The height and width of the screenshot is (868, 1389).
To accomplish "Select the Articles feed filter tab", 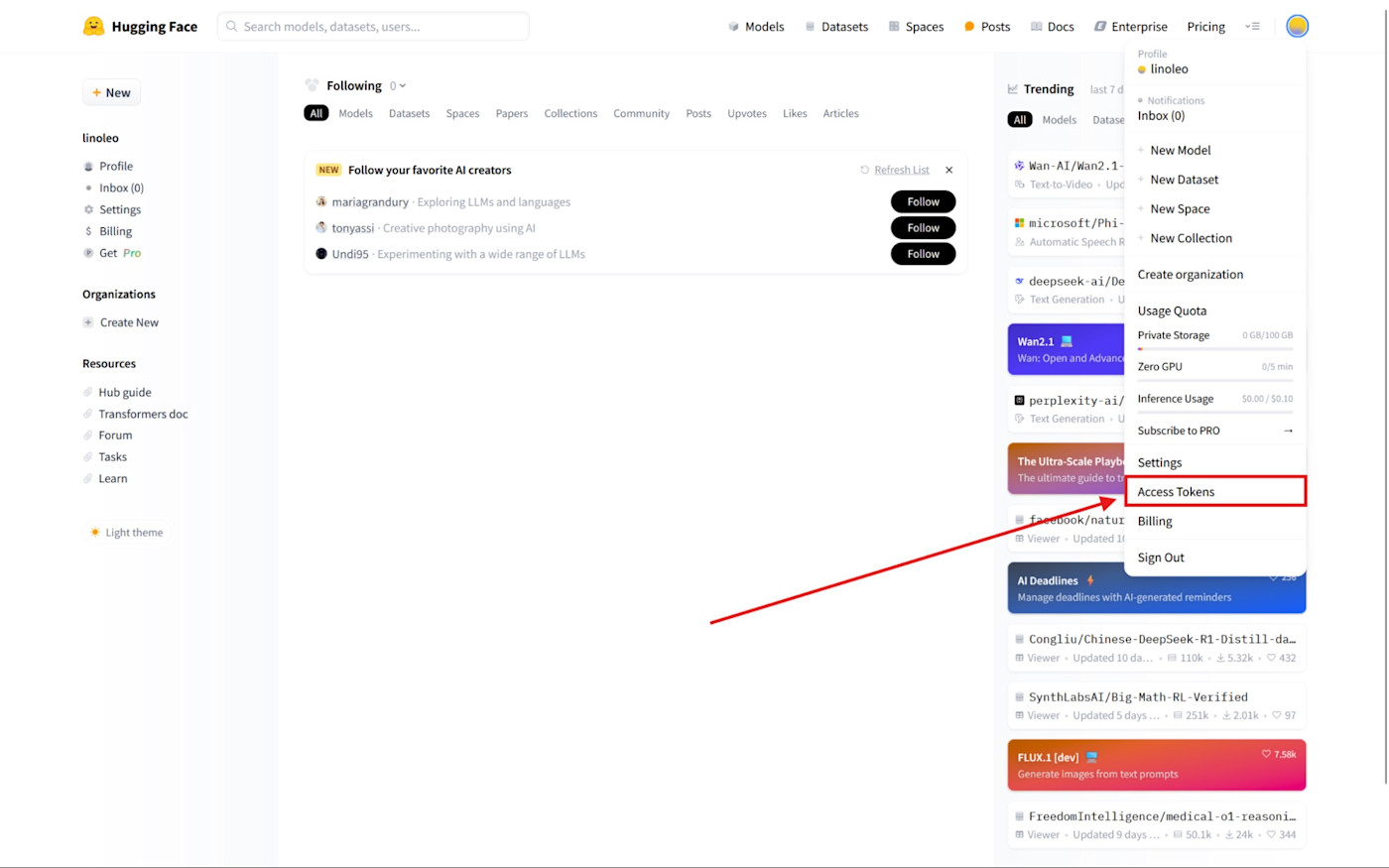I will tap(840, 113).
